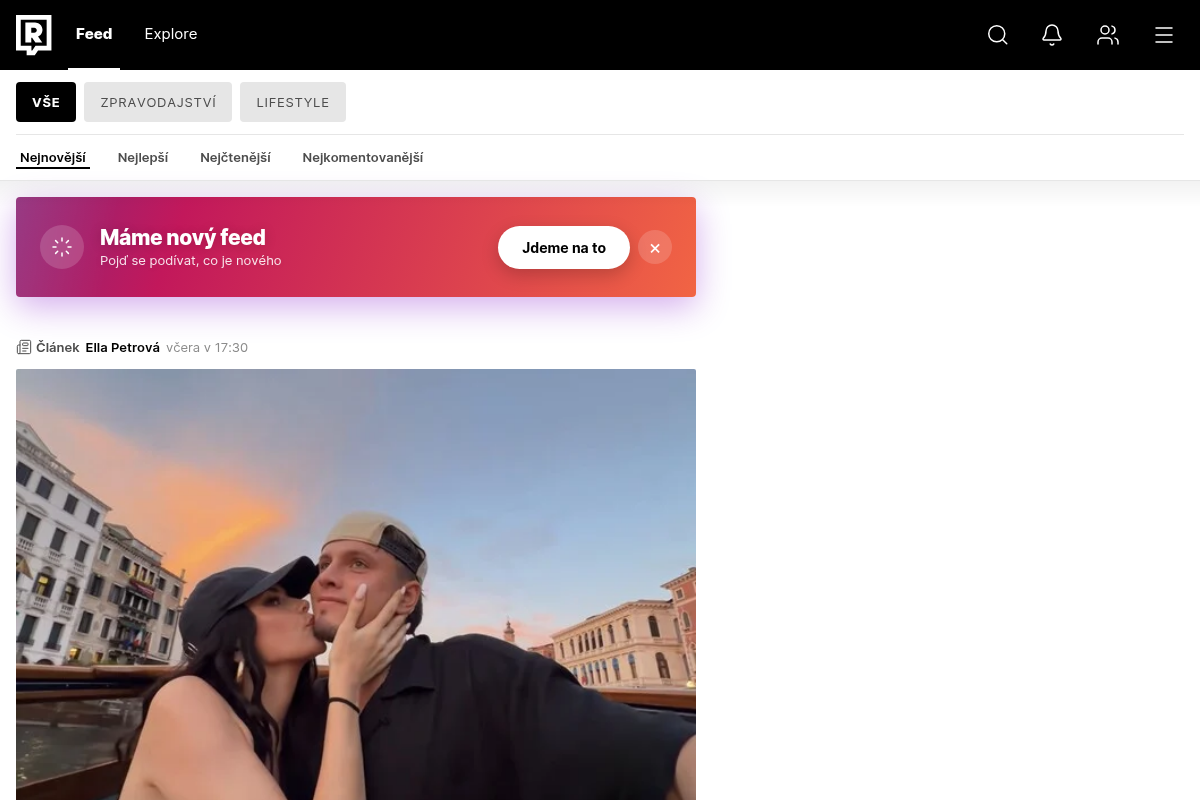Screen dimensions: 1200x800
Task: Sort by Nejčtenější
Action: (x=235, y=158)
